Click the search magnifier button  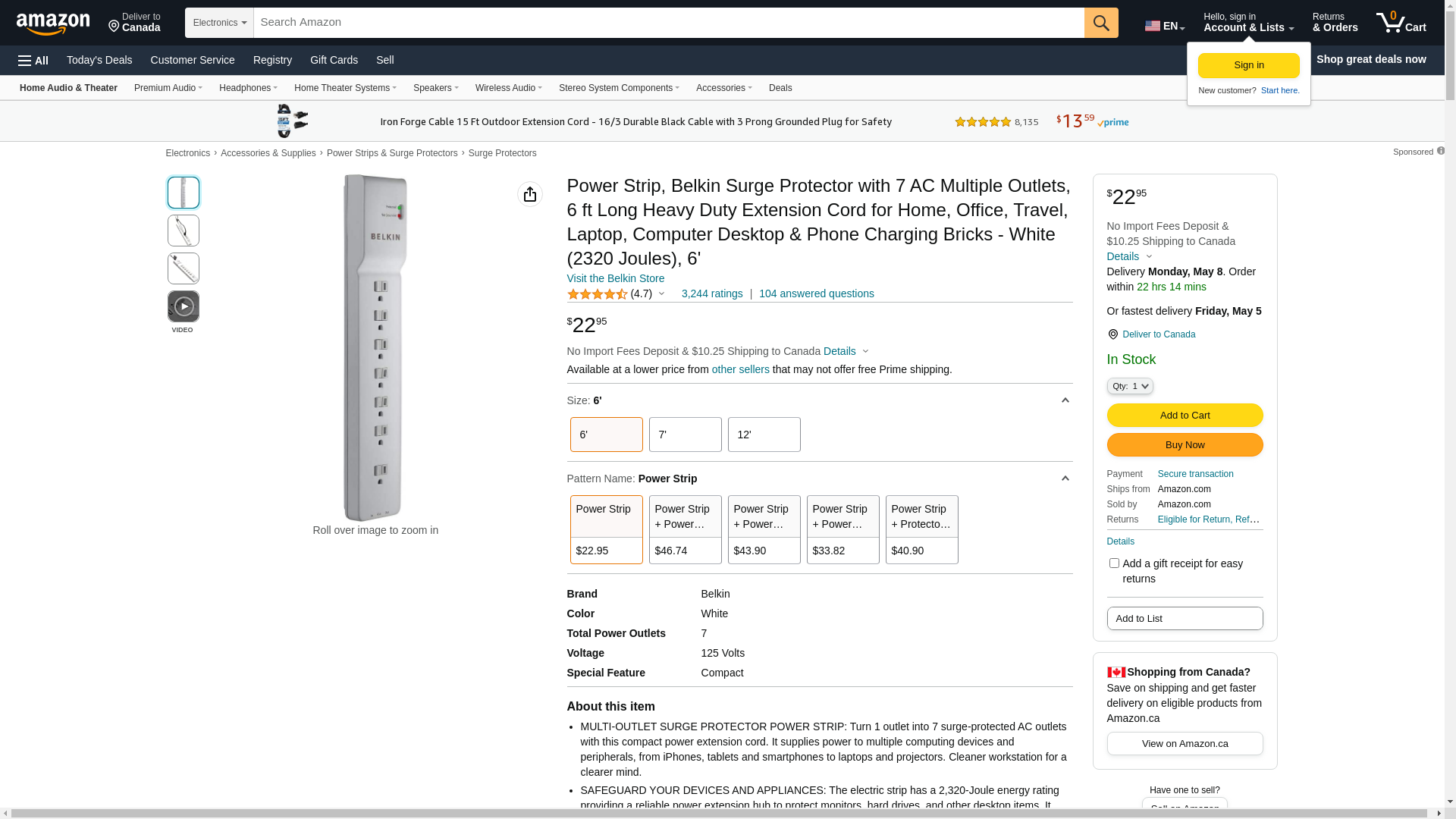pos(1101,23)
